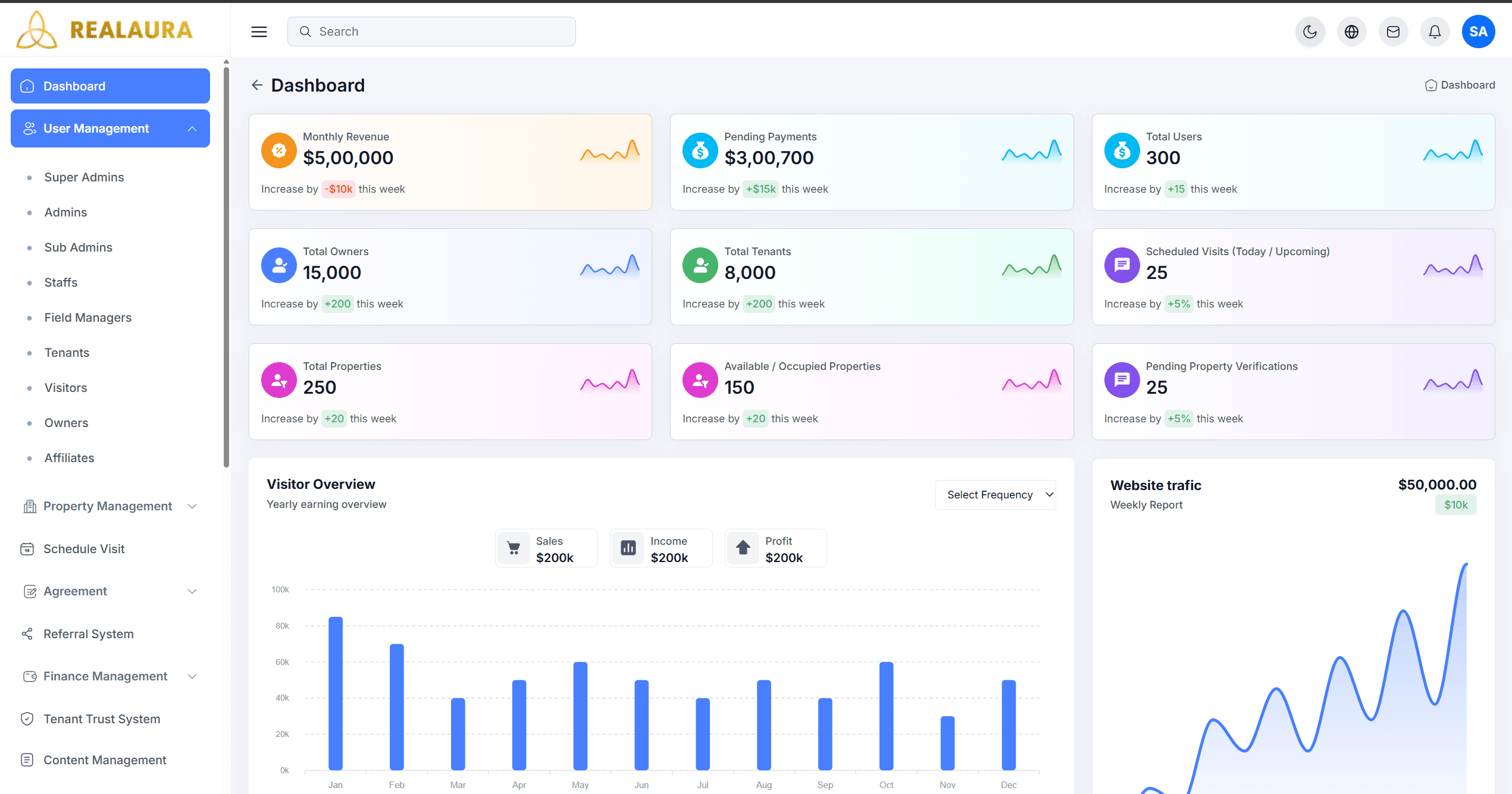The height and width of the screenshot is (794, 1512).
Task: Click the '-$10k' revenue badge
Action: pos(339,189)
